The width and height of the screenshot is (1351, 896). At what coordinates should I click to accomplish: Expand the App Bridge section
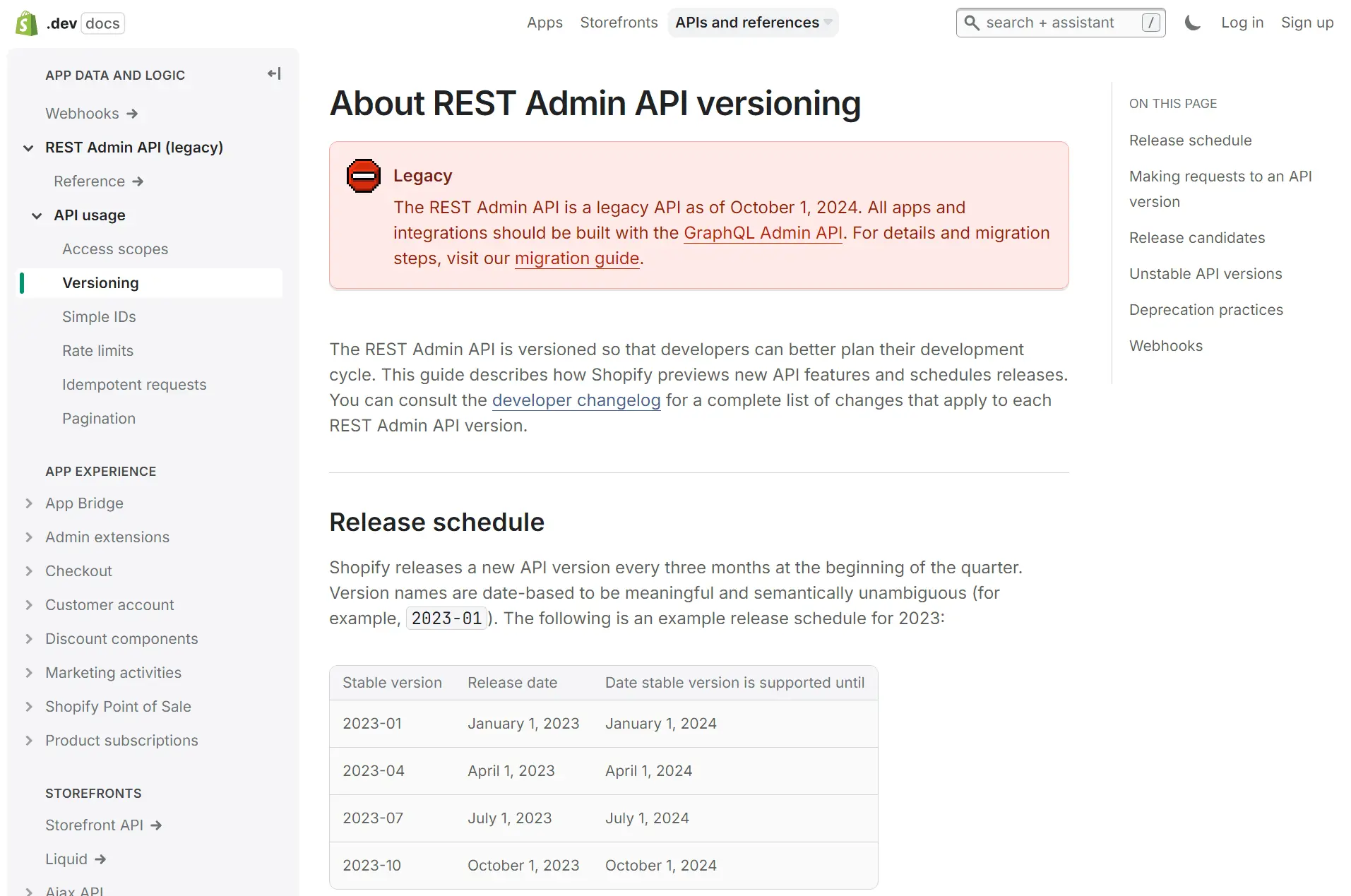click(29, 503)
